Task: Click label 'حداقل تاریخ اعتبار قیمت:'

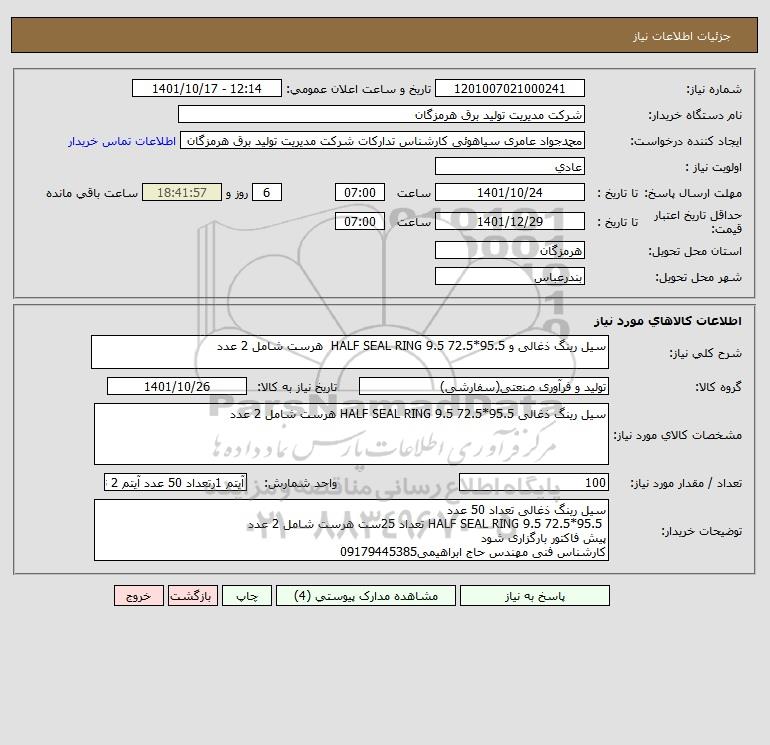Action: click(698, 222)
